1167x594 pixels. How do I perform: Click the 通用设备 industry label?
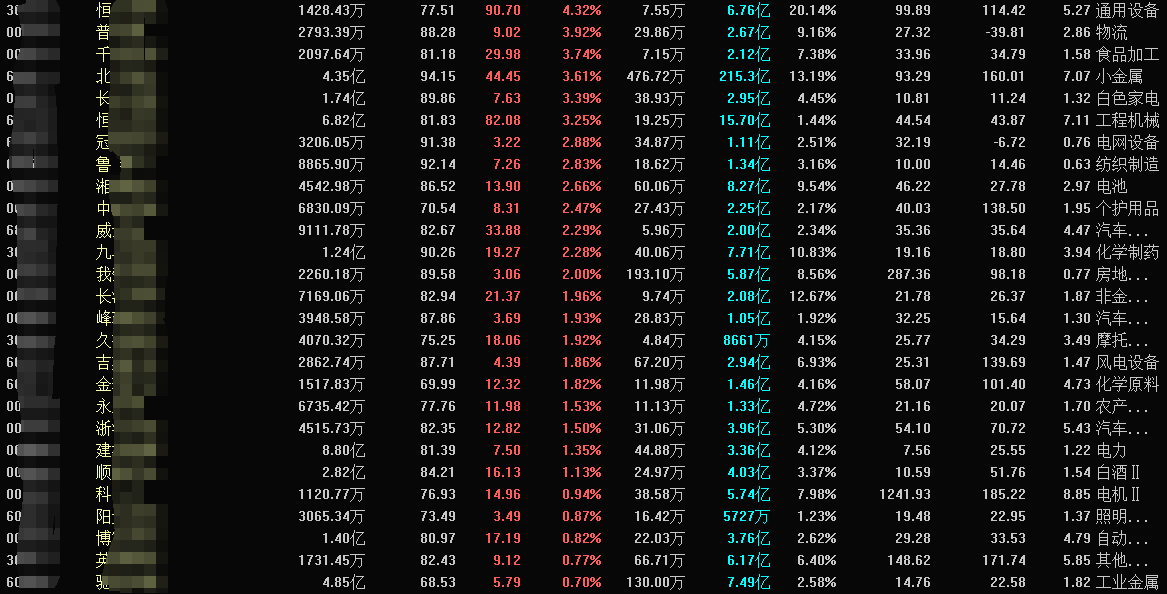click(x=1127, y=11)
